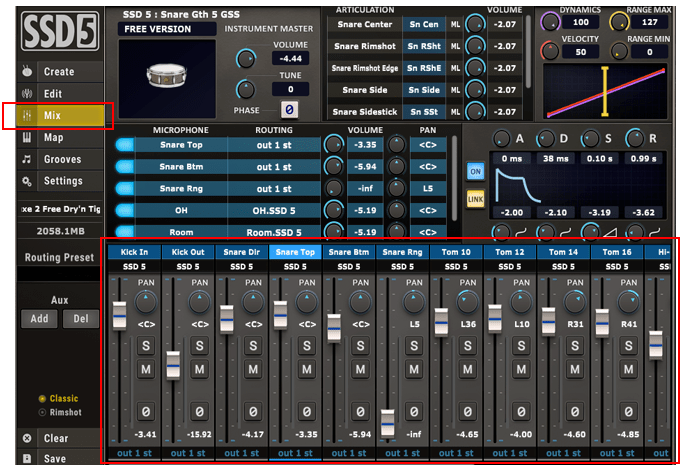Click the Range Max value field 127
This screenshot has height=470, width=685.
650,22
